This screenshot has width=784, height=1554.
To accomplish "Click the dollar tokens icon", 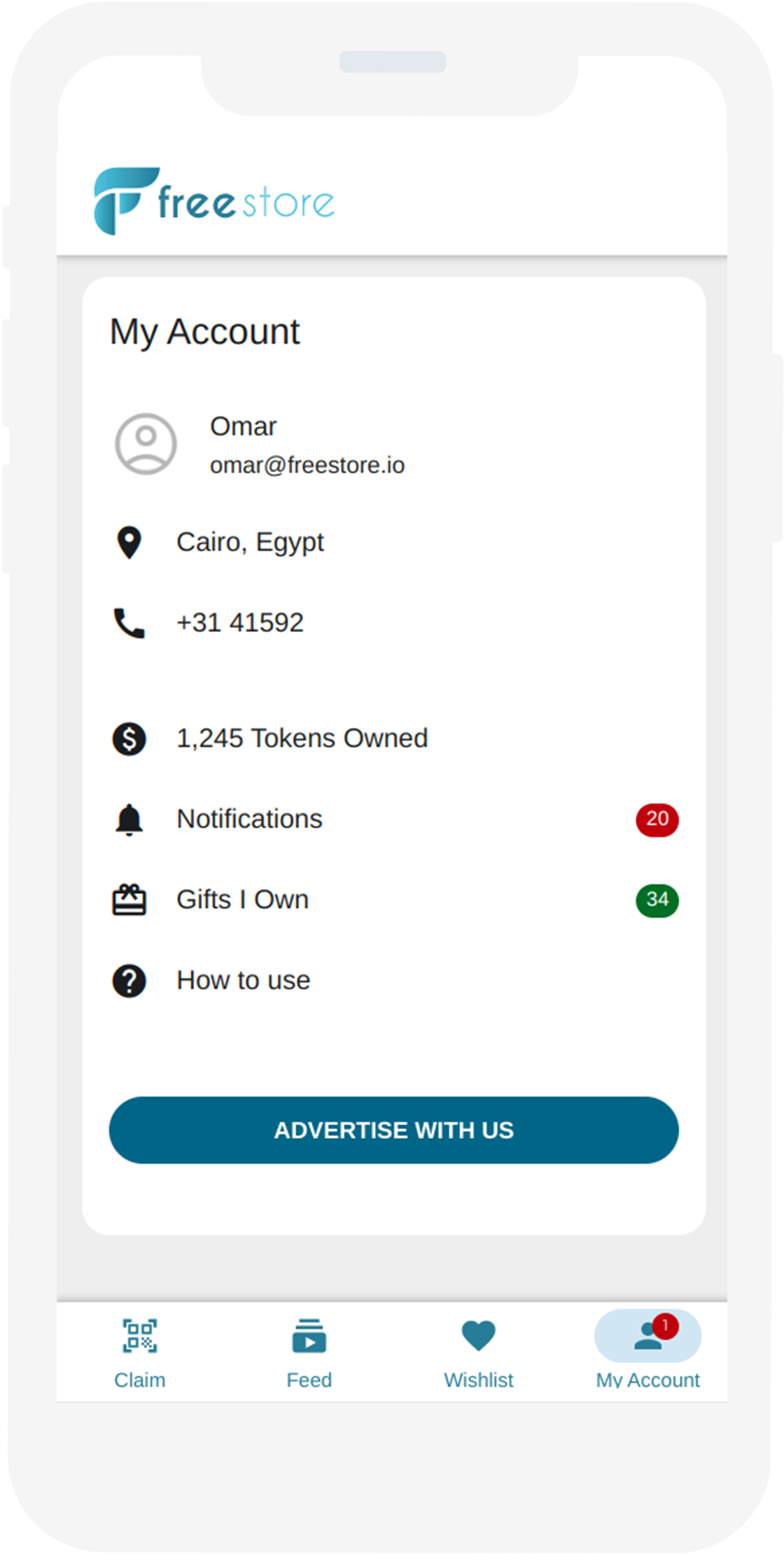I will pos(129,738).
